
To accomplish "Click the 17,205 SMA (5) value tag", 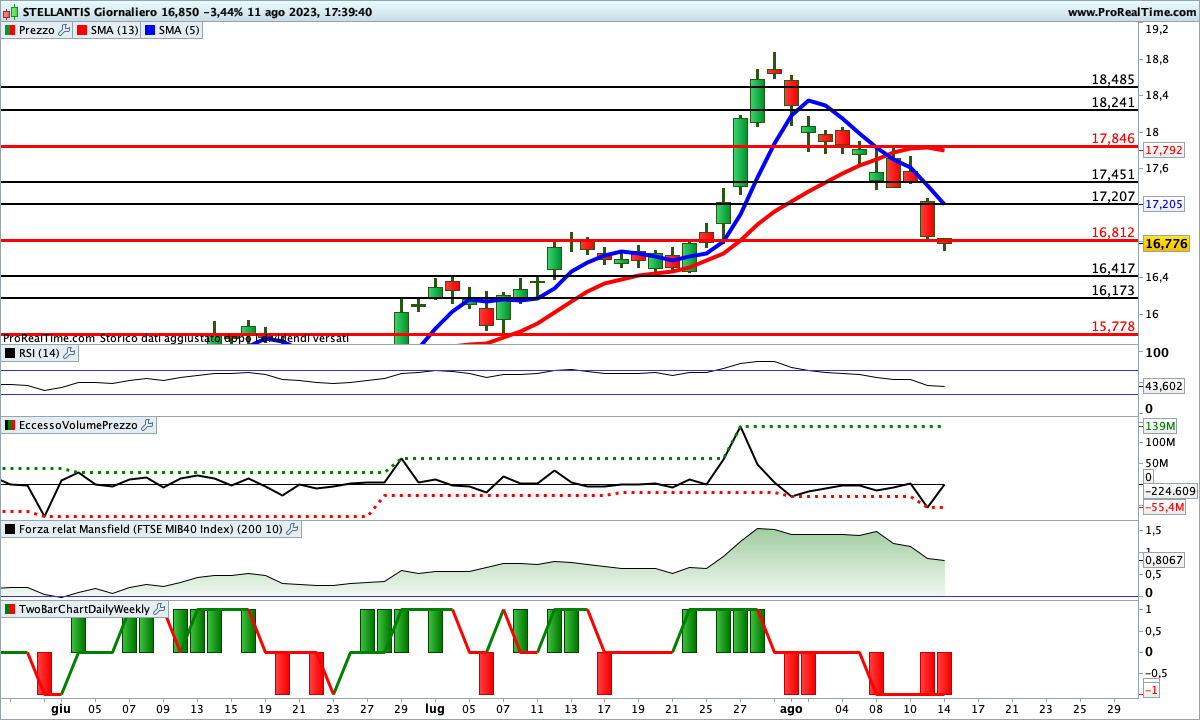I will [1164, 204].
